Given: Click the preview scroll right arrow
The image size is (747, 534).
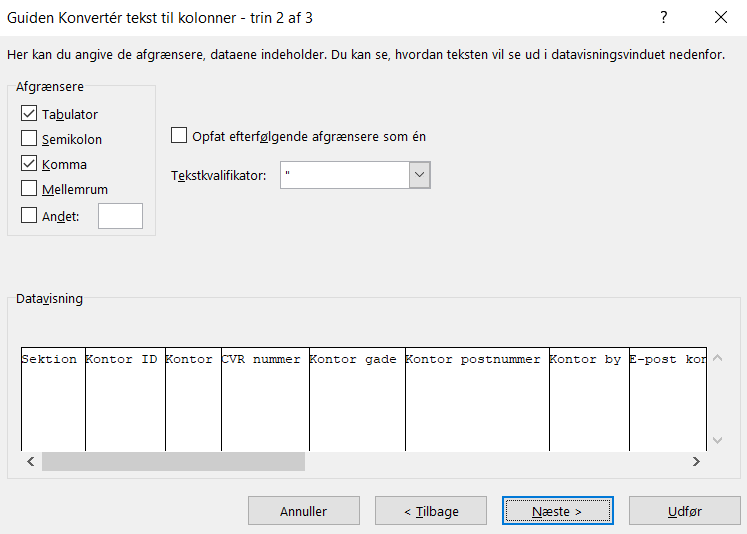Looking at the screenshot, I should (696, 461).
